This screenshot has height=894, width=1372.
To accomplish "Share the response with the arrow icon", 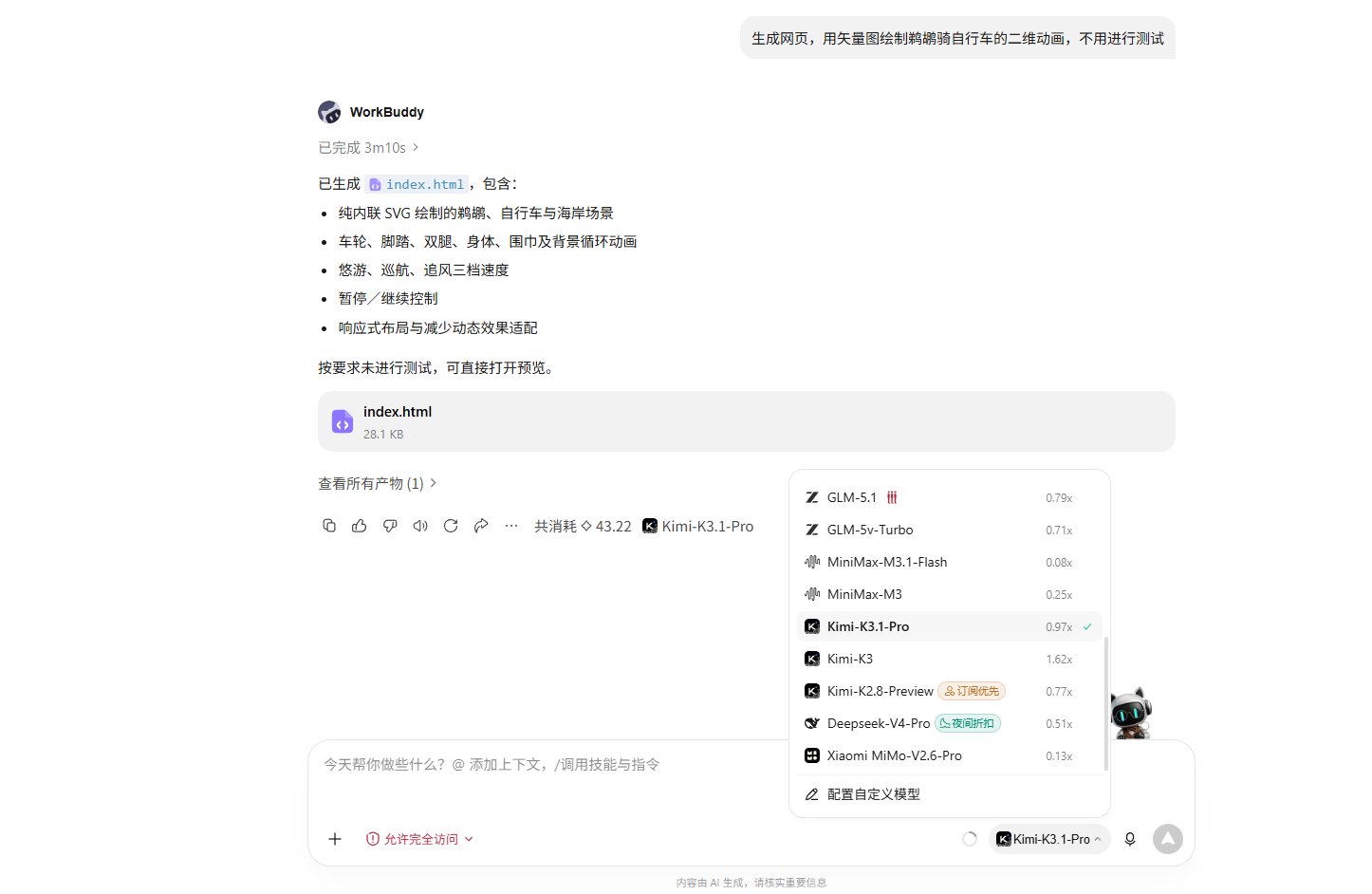I will tap(481, 526).
